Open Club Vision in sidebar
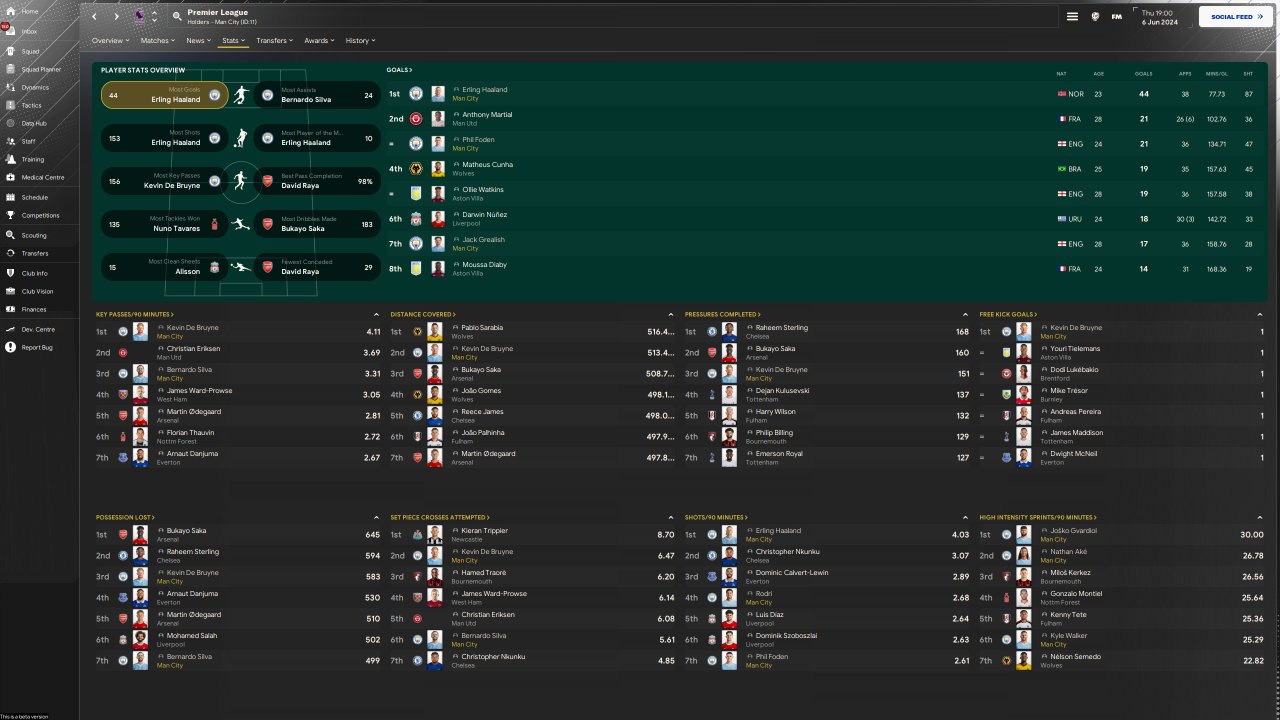 coord(37,291)
